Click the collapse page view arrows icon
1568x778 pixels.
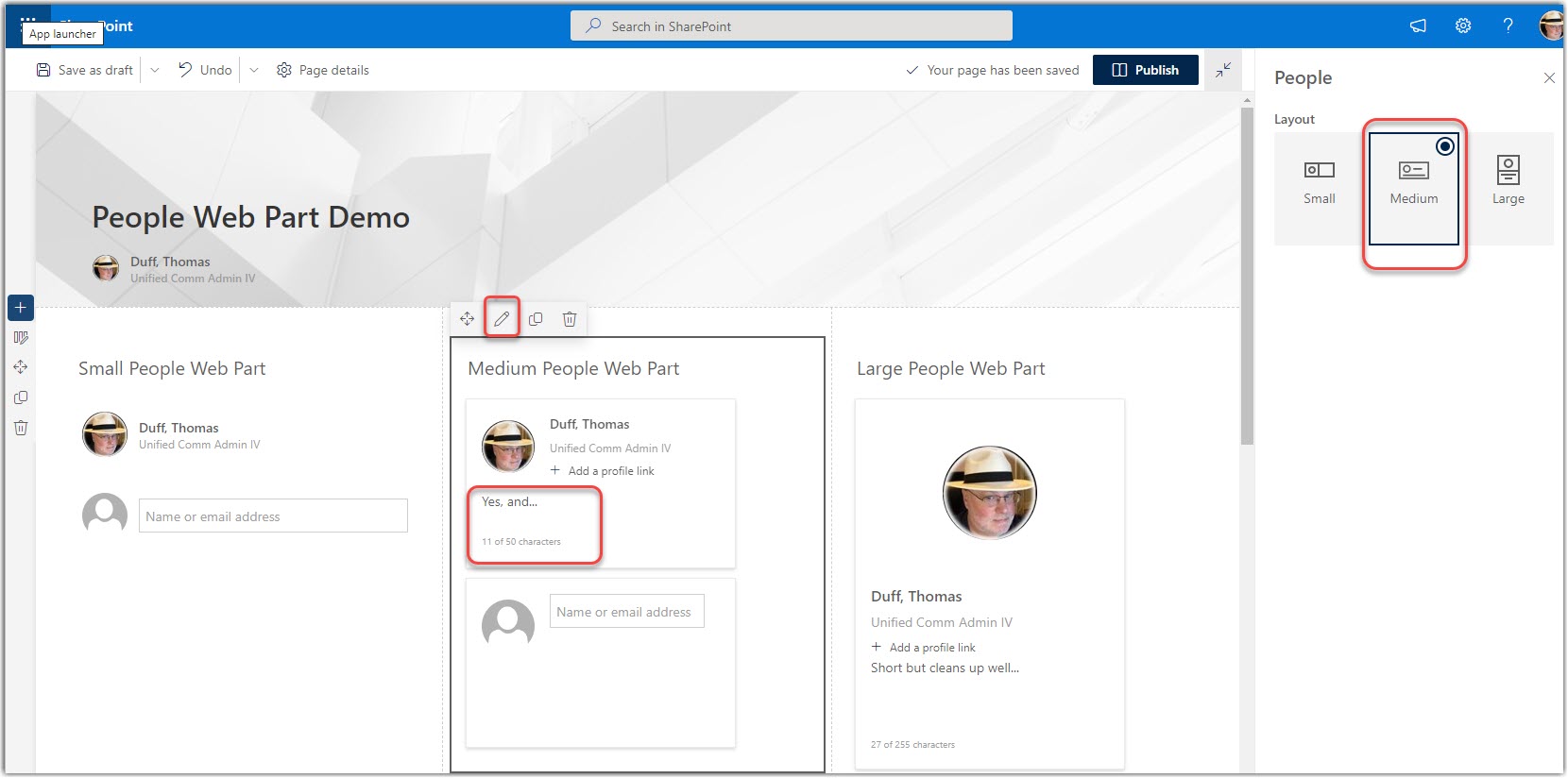1223,70
